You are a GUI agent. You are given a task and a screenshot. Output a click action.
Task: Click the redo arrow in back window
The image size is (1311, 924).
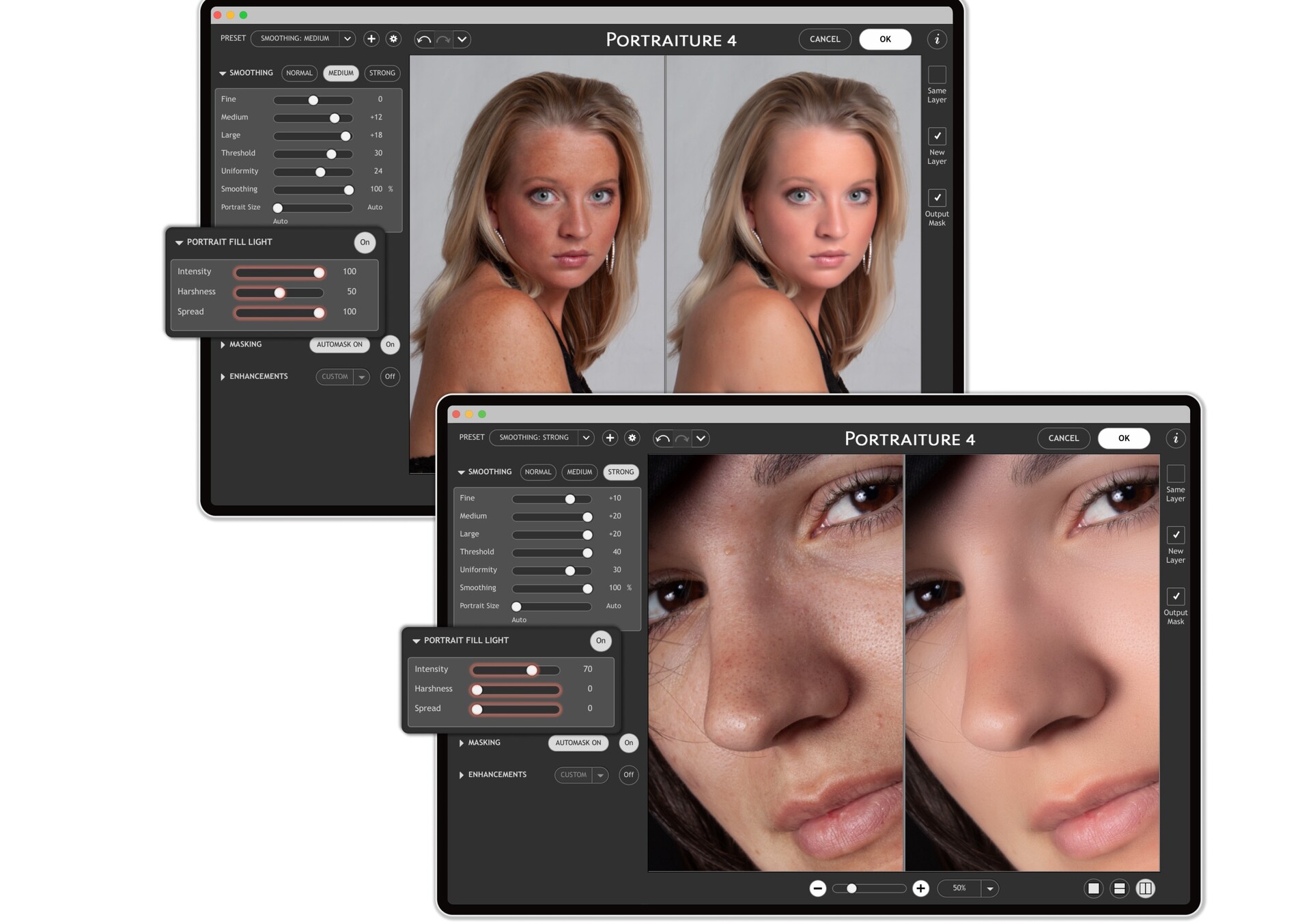pos(443,40)
